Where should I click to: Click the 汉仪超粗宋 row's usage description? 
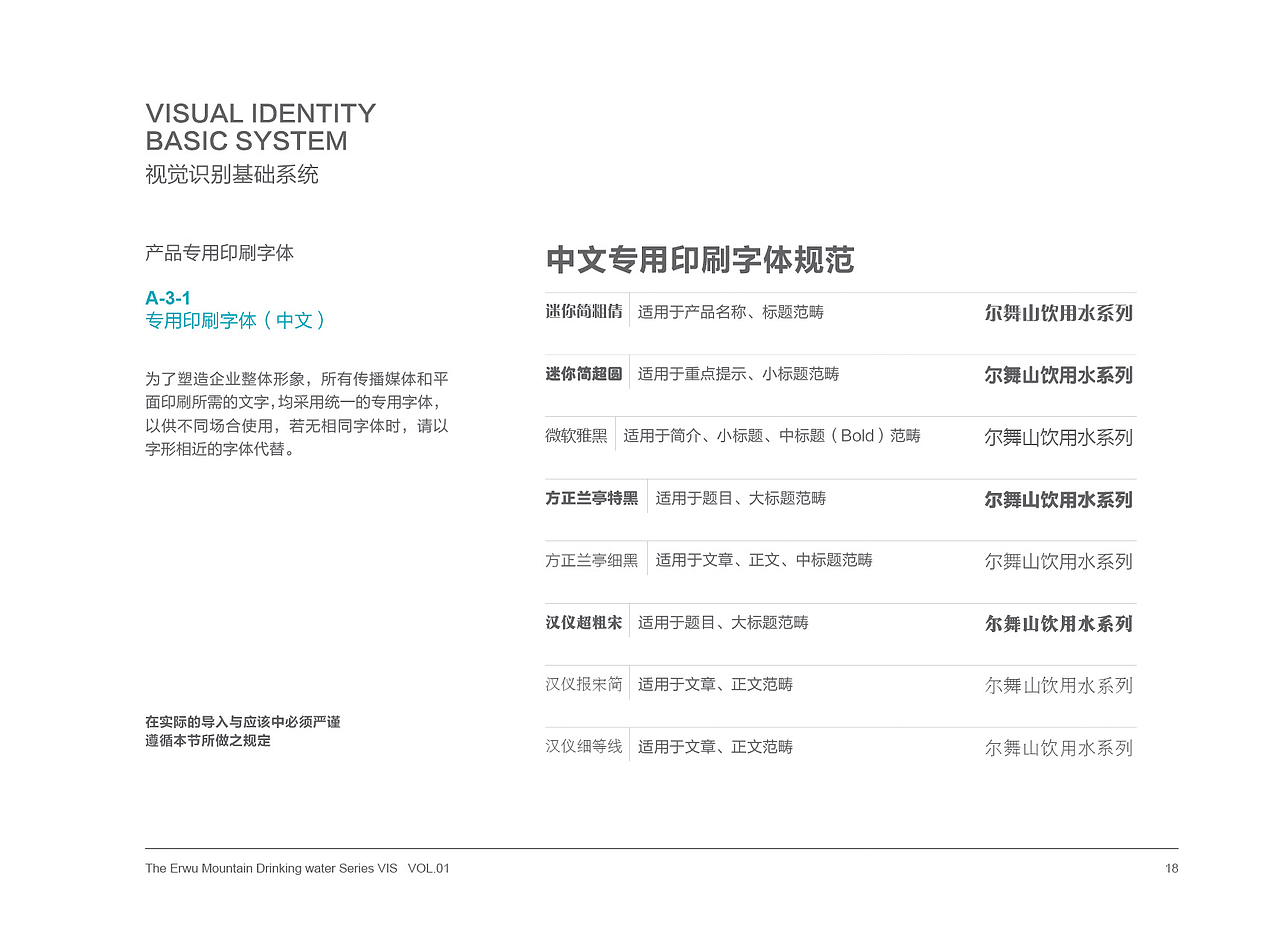tap(723, 622)
